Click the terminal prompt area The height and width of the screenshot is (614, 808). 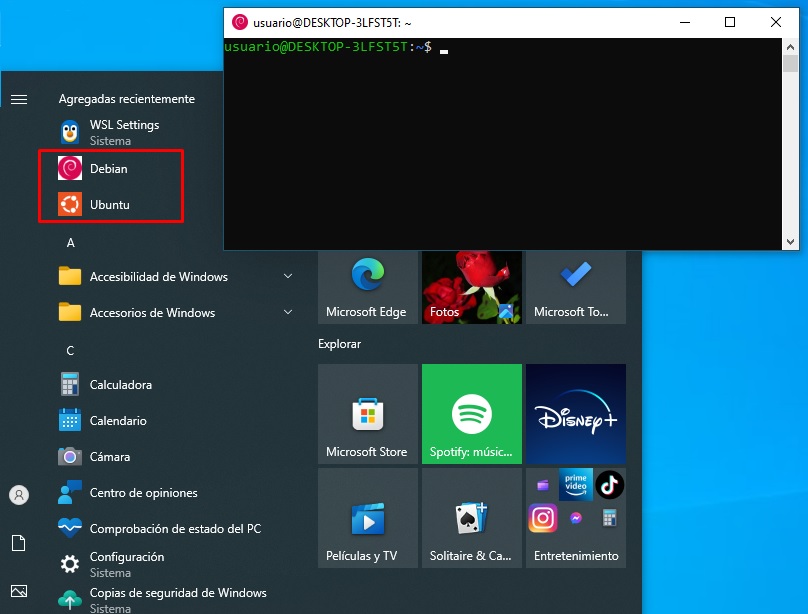502,144
